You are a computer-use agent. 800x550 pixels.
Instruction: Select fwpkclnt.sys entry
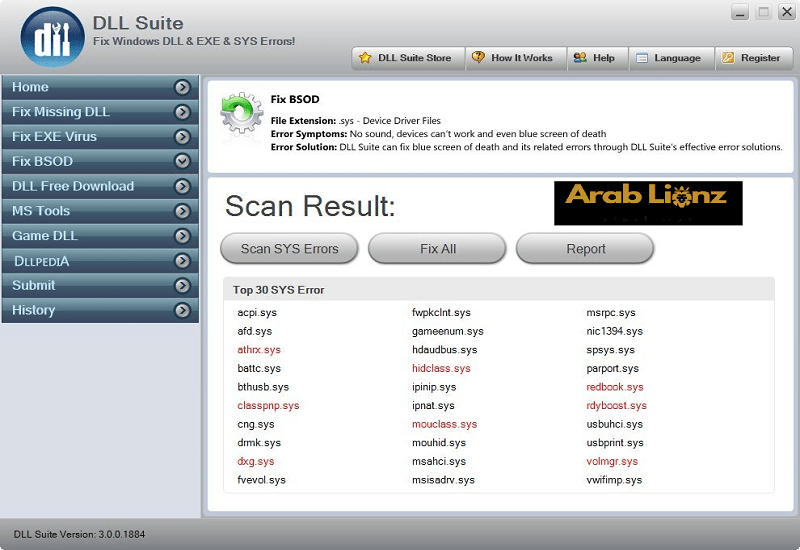point(441,313)
